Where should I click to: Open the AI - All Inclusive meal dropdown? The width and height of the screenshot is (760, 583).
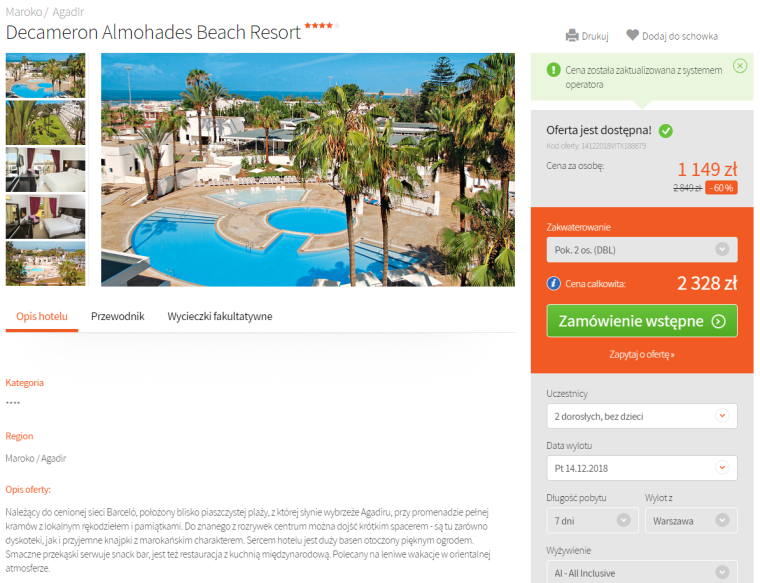point(642,572)
